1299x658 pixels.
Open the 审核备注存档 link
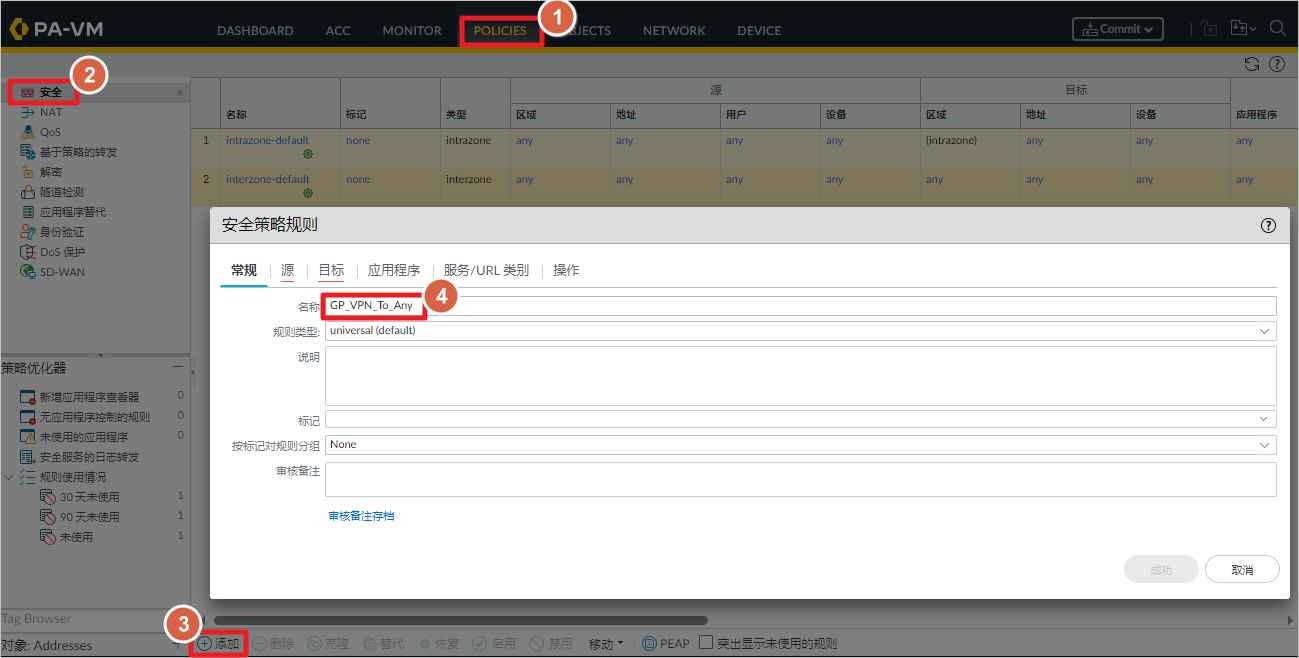pos(361,516)
